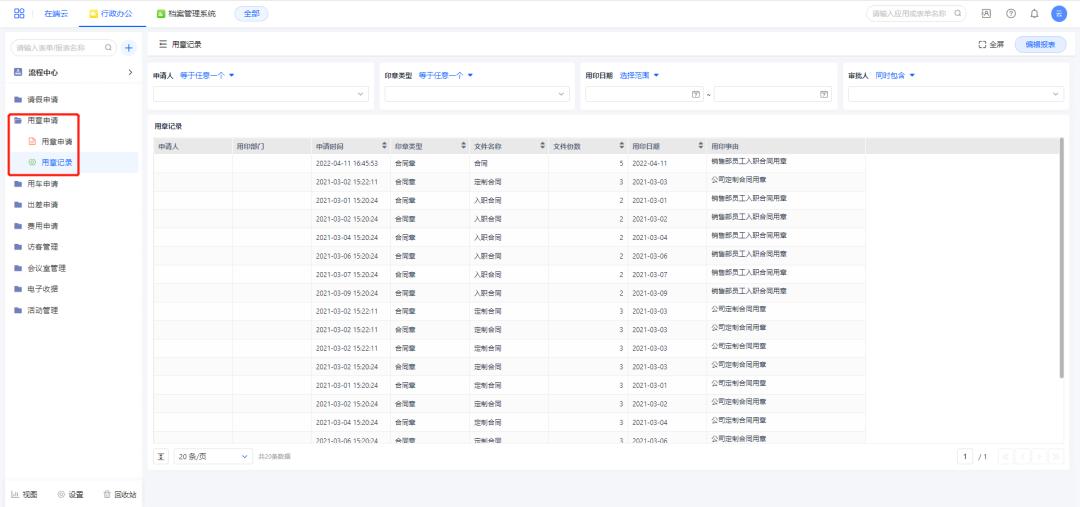
Task: Open 费用申请 folder label
Action: (x=43, y=226)
